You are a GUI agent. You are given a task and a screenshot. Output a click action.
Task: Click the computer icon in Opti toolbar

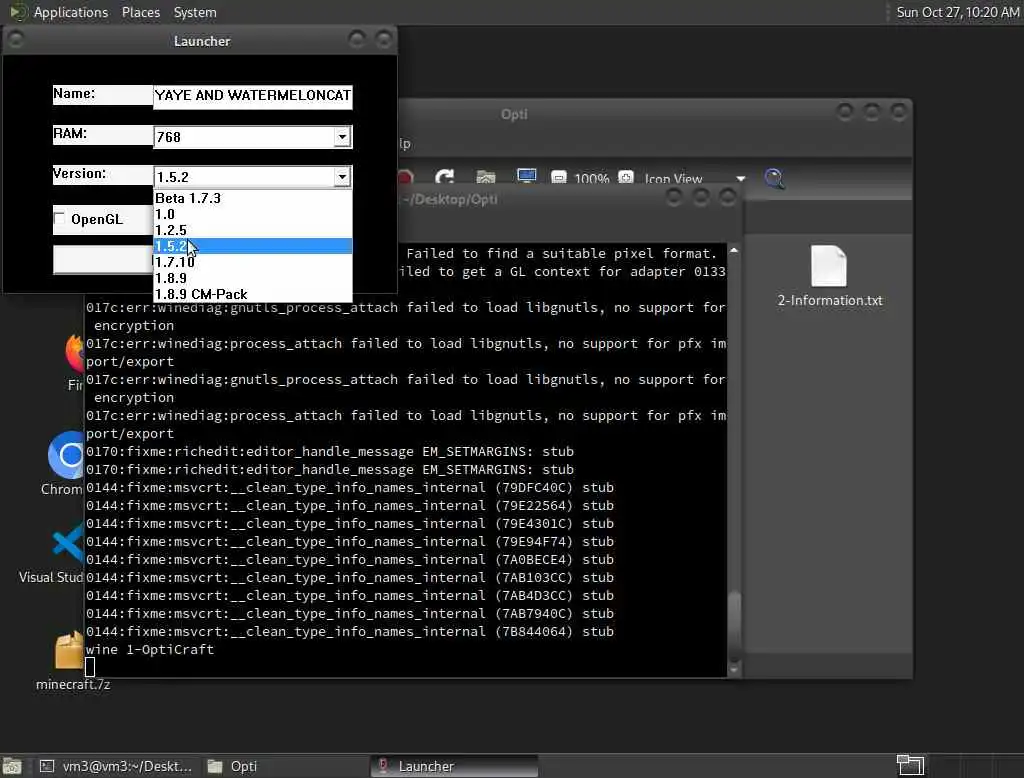[526, 177]
